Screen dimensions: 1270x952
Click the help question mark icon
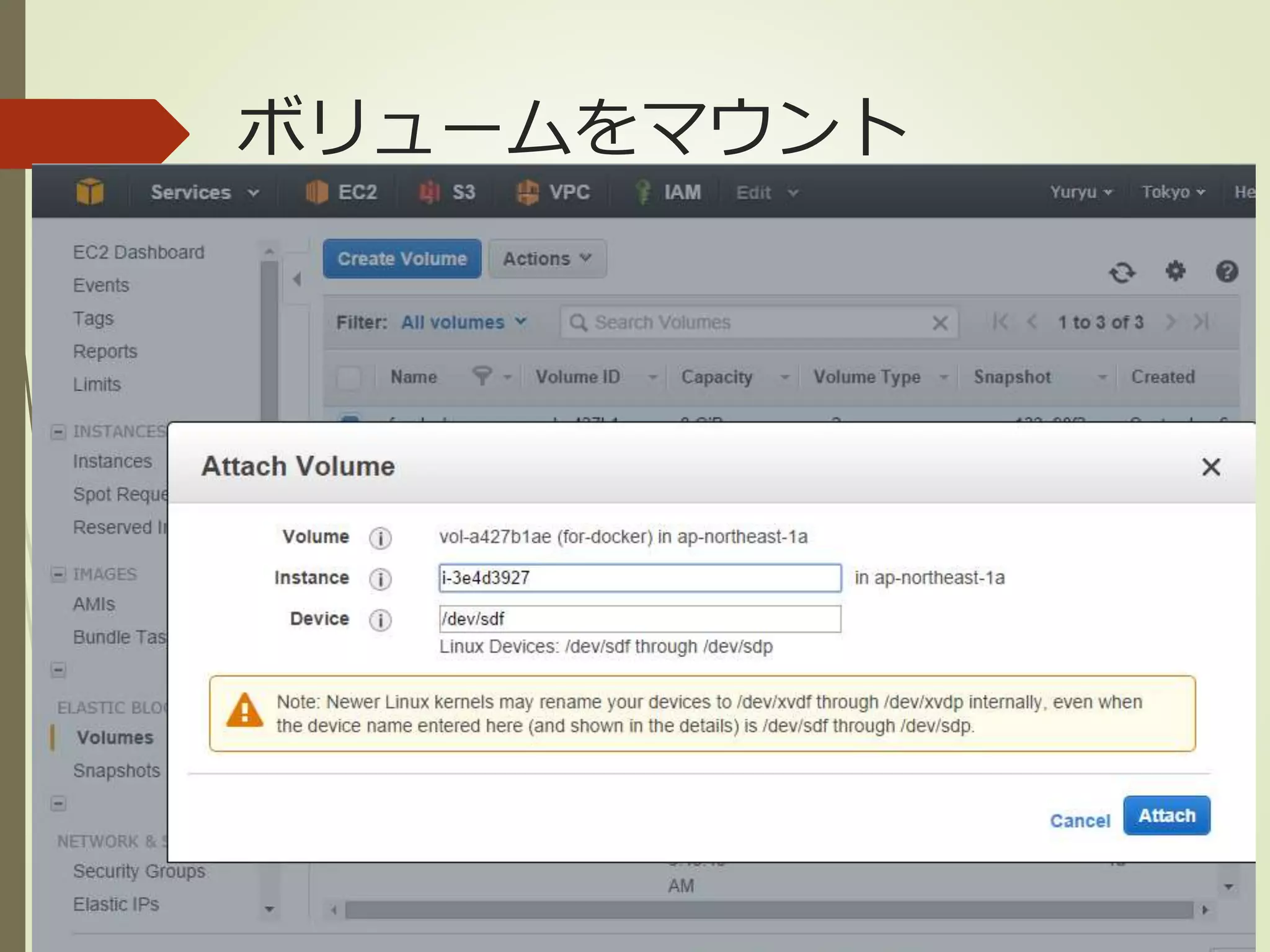coord(1226,271)
